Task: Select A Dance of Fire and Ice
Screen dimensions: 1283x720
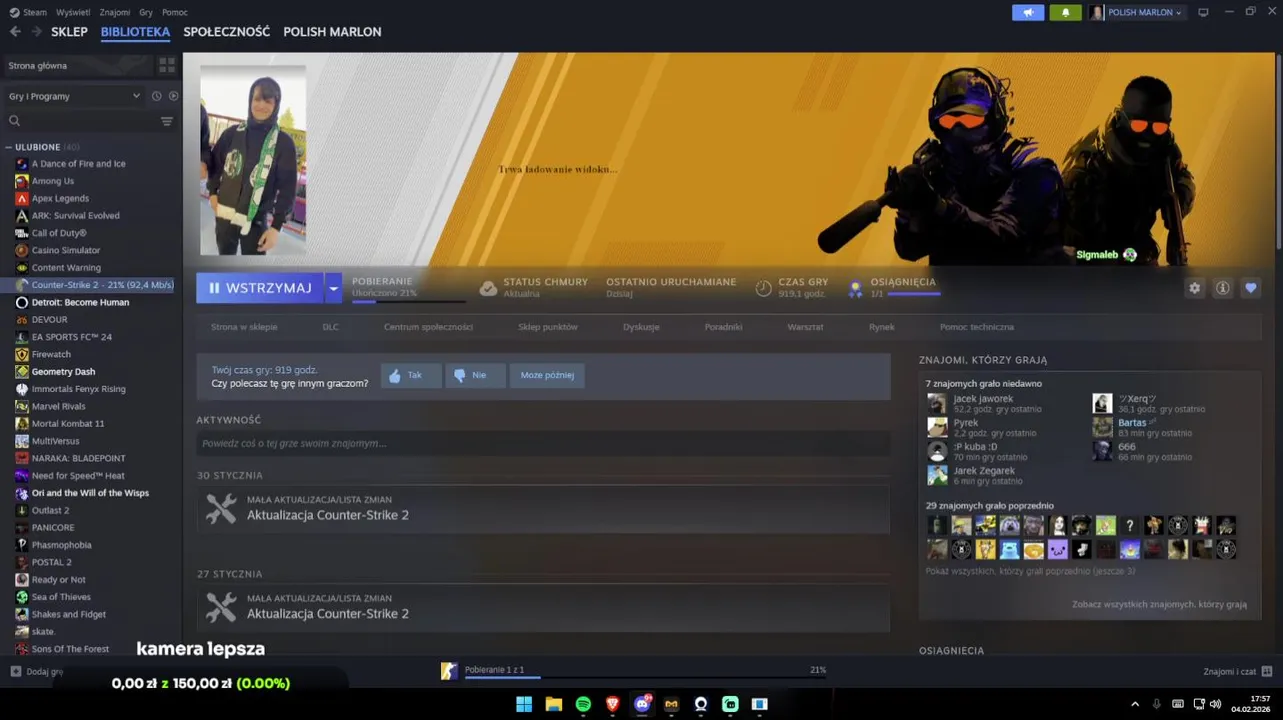Action: 78,163
